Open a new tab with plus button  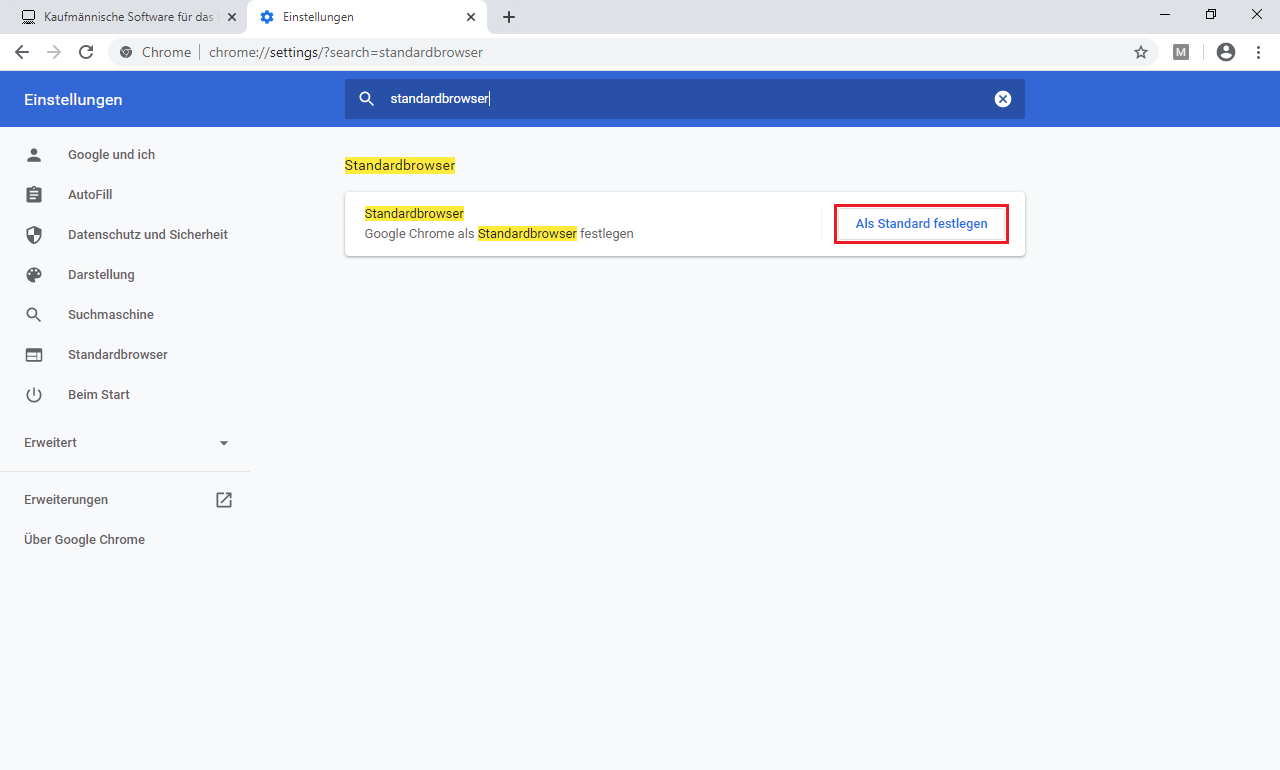[x=509, y=17]
